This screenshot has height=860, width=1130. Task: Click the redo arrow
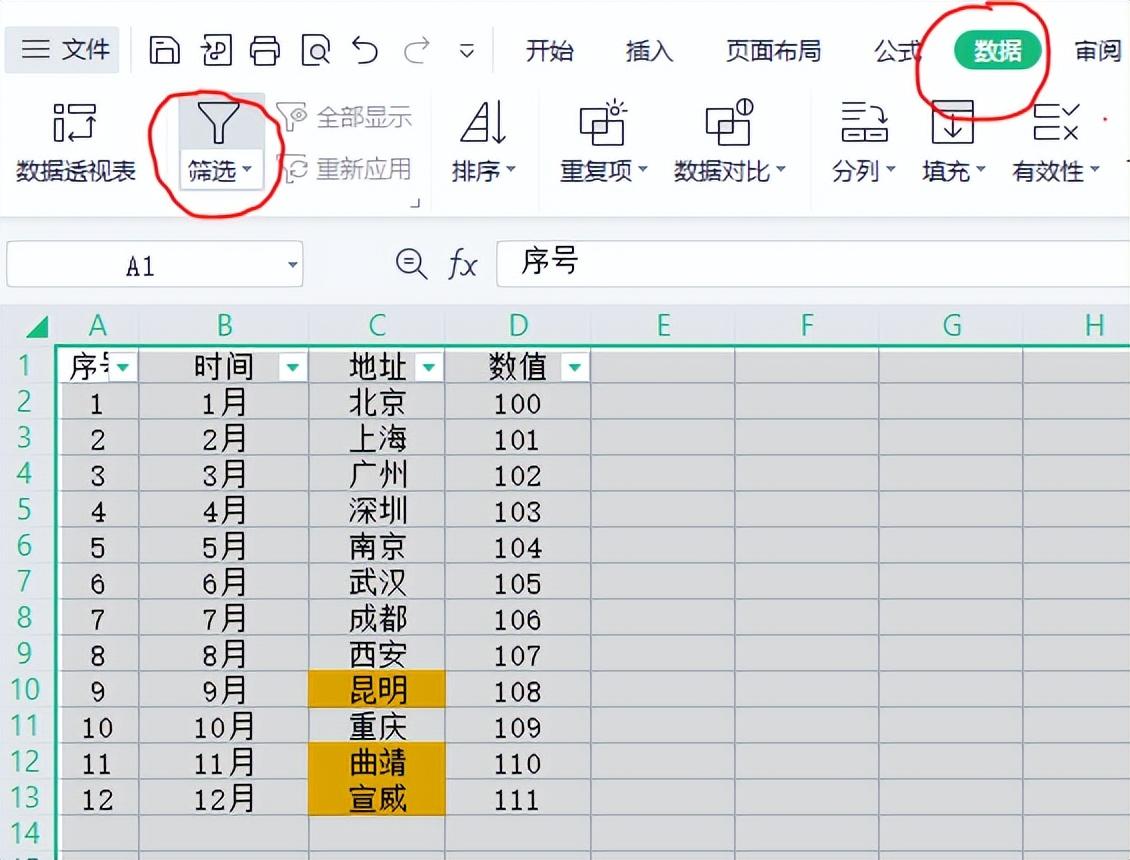(417, 50)
